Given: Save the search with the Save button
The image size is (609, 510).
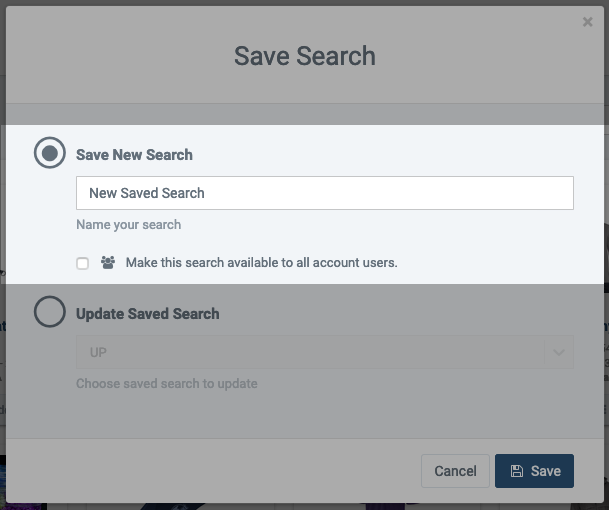Looking at the screenshot, I should coord(534,471).
